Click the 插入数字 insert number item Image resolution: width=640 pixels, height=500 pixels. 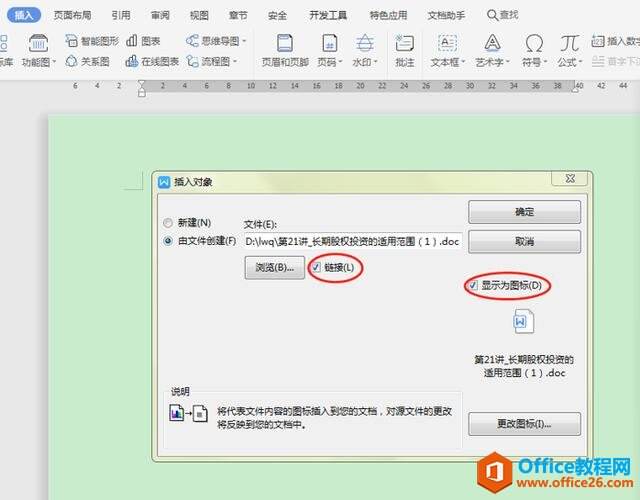[616, 41]
